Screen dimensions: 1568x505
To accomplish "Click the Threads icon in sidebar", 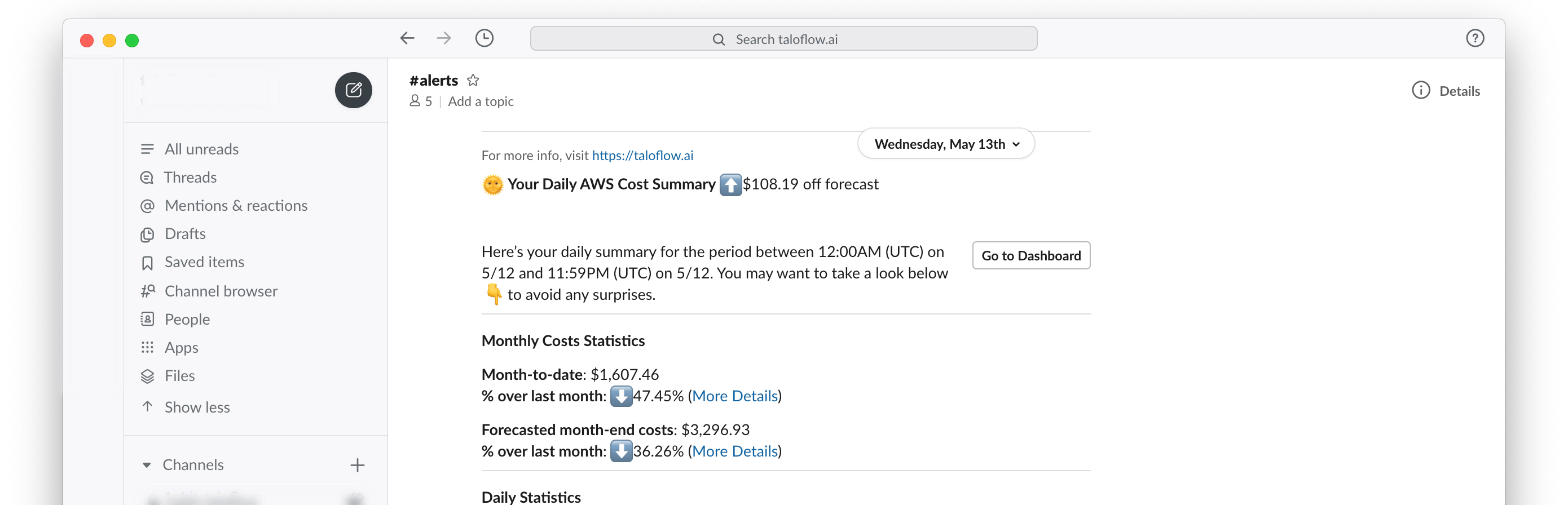I will [x=147, y=178].
